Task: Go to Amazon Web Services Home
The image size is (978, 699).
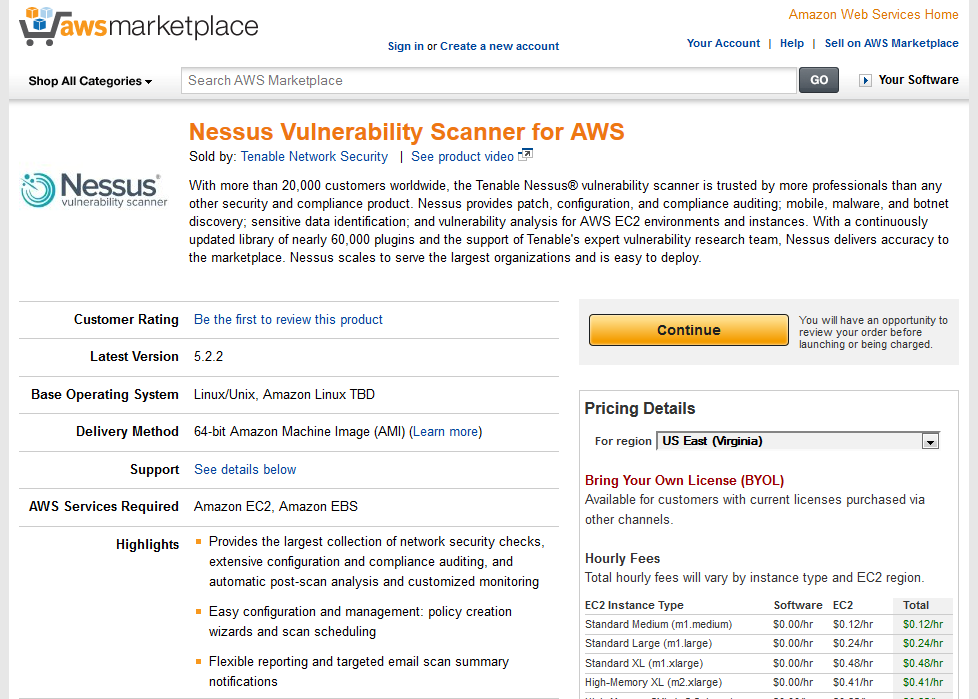Action: (873, 14)
